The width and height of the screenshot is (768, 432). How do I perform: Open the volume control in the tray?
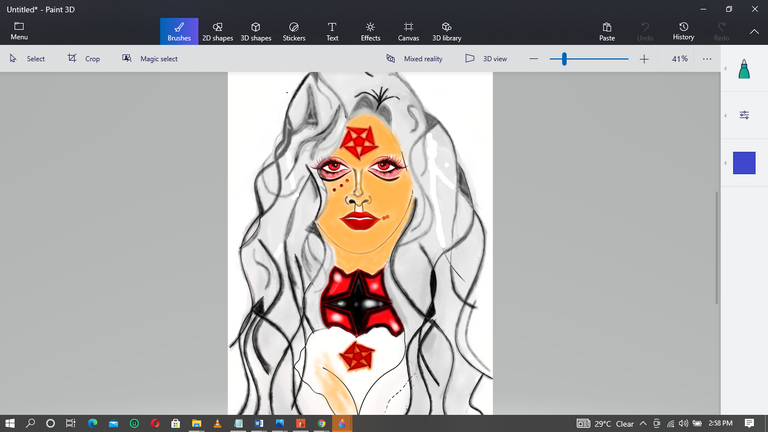(683, 423)
